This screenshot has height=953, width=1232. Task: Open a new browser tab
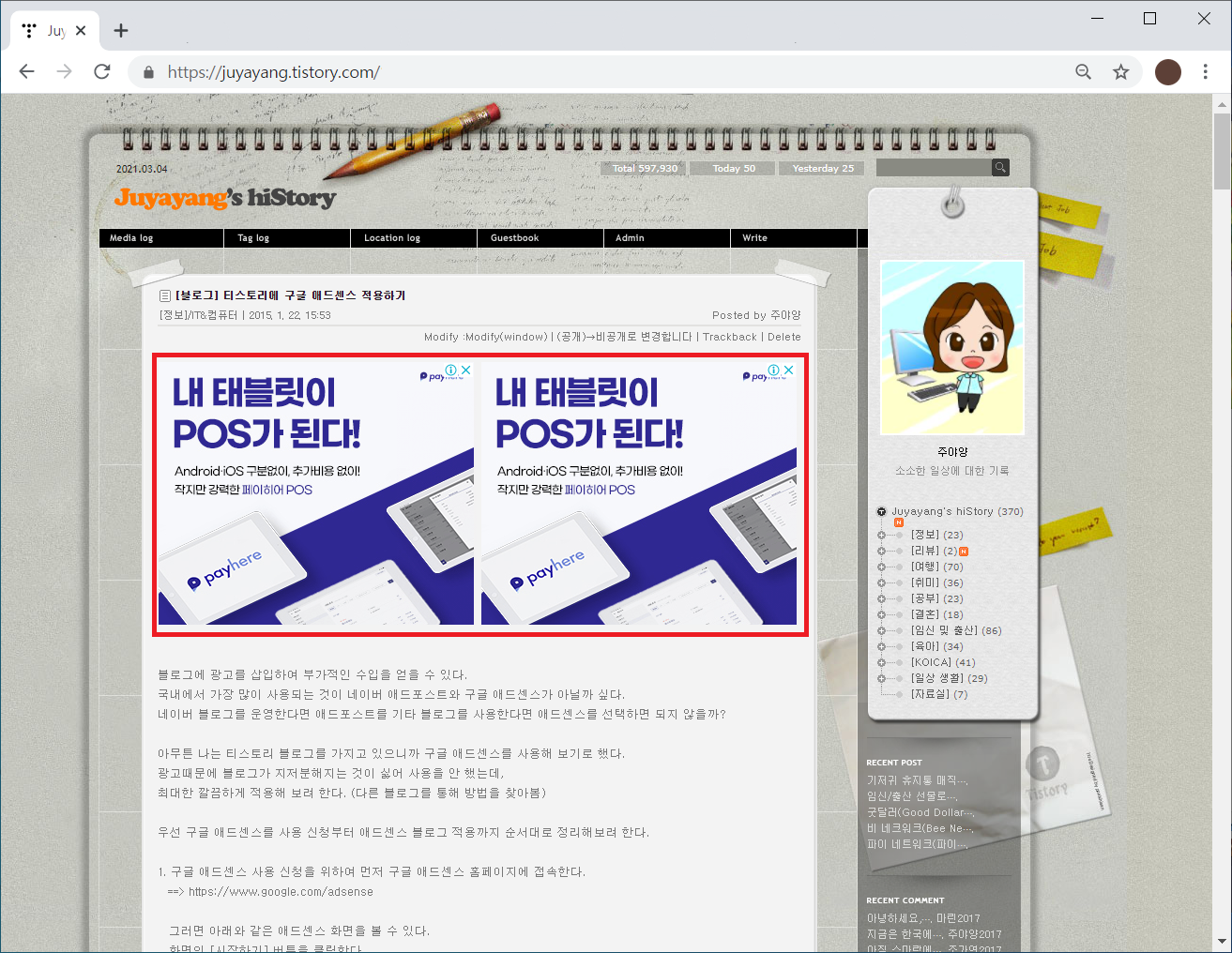click(121, 30)
